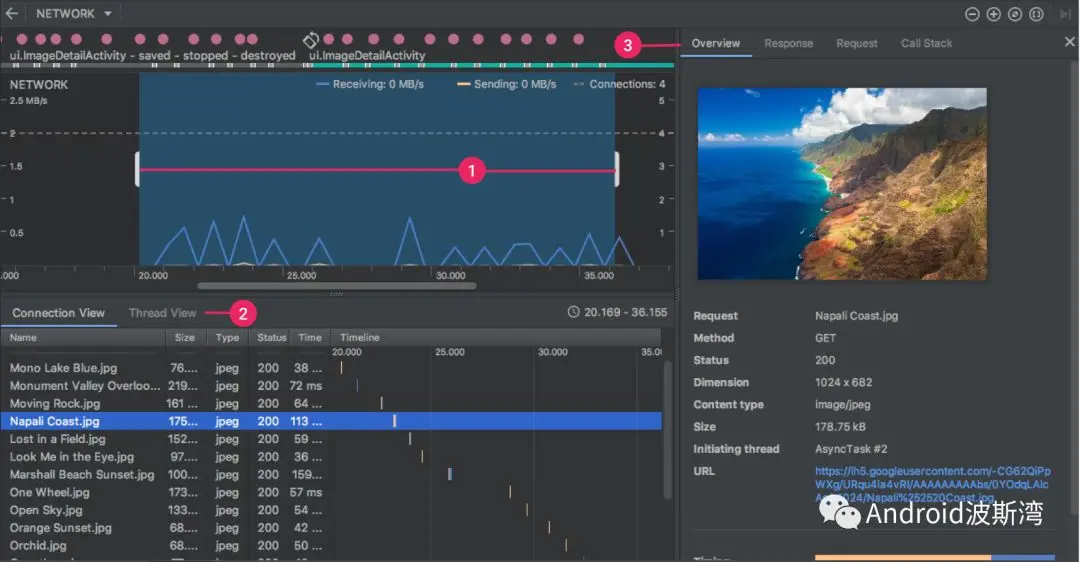Click the 72 ms time cell
Viewport: 1080px width, 562px height.
pyautogui.click(x=306, y=386)
